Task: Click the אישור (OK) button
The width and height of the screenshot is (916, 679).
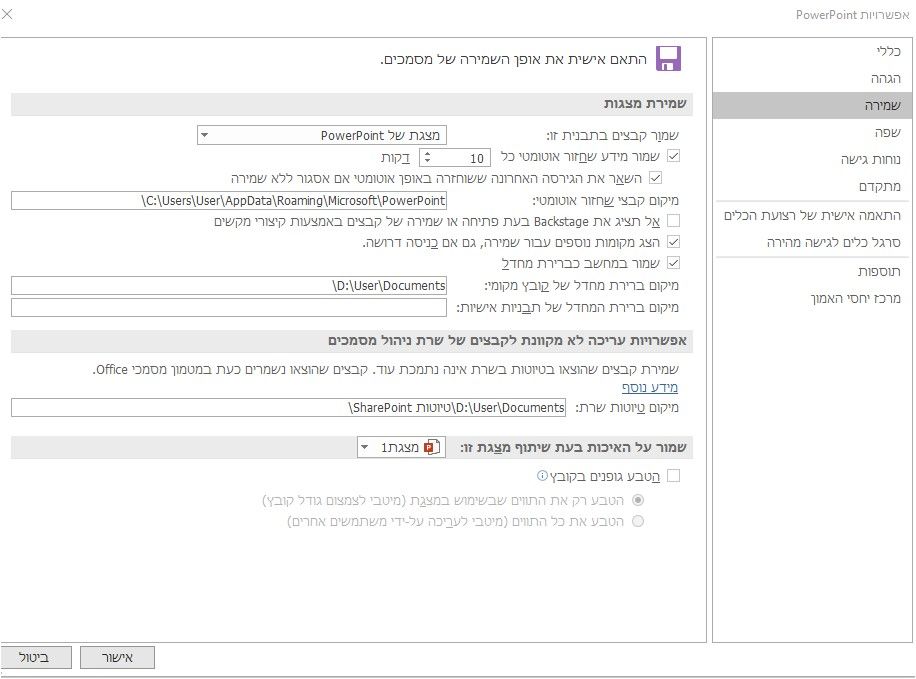Action: click(x=117, y=657)
